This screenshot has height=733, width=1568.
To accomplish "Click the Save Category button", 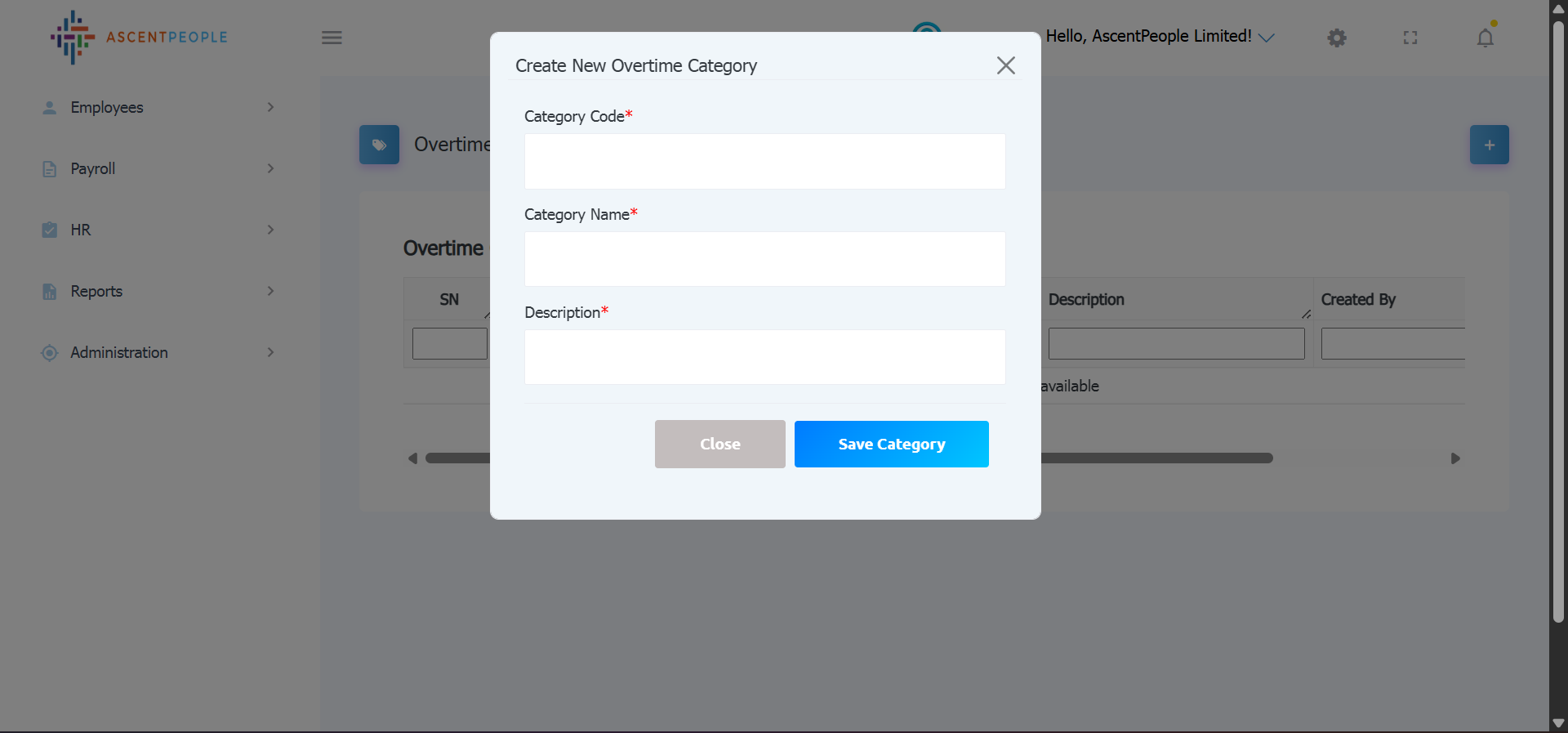I will point(891,444).
